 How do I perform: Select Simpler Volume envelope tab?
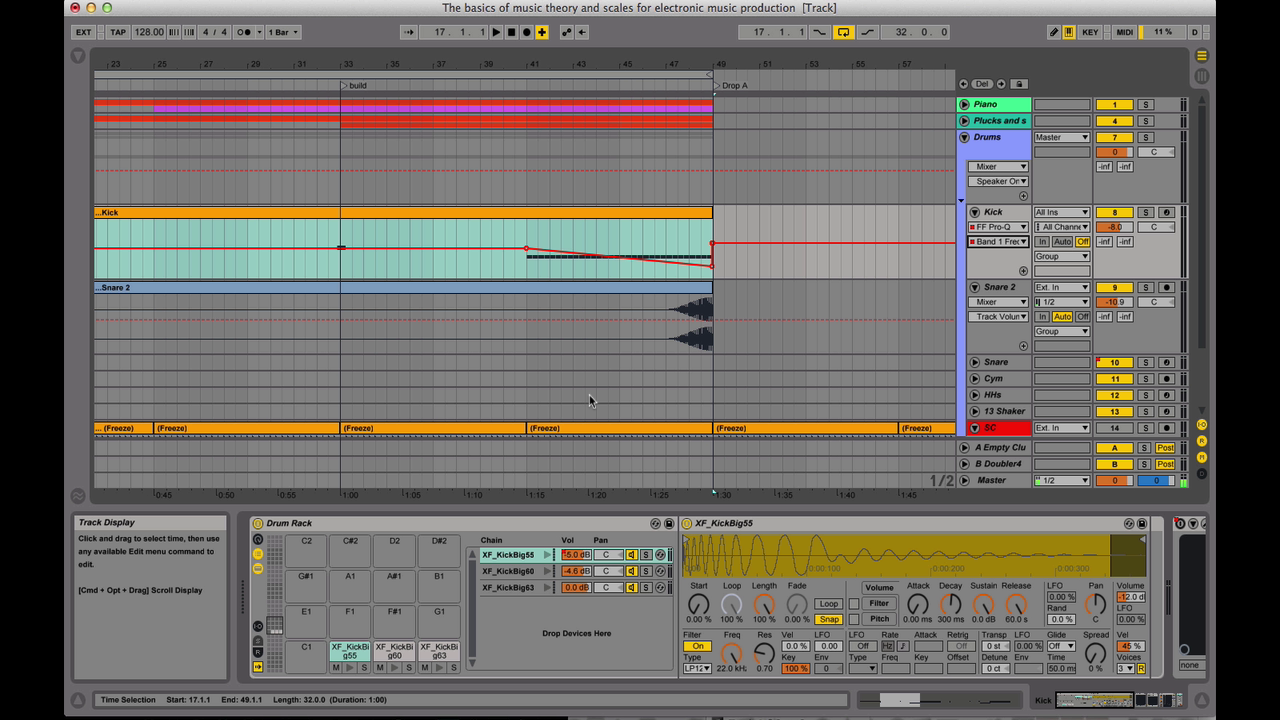point(879,588)
